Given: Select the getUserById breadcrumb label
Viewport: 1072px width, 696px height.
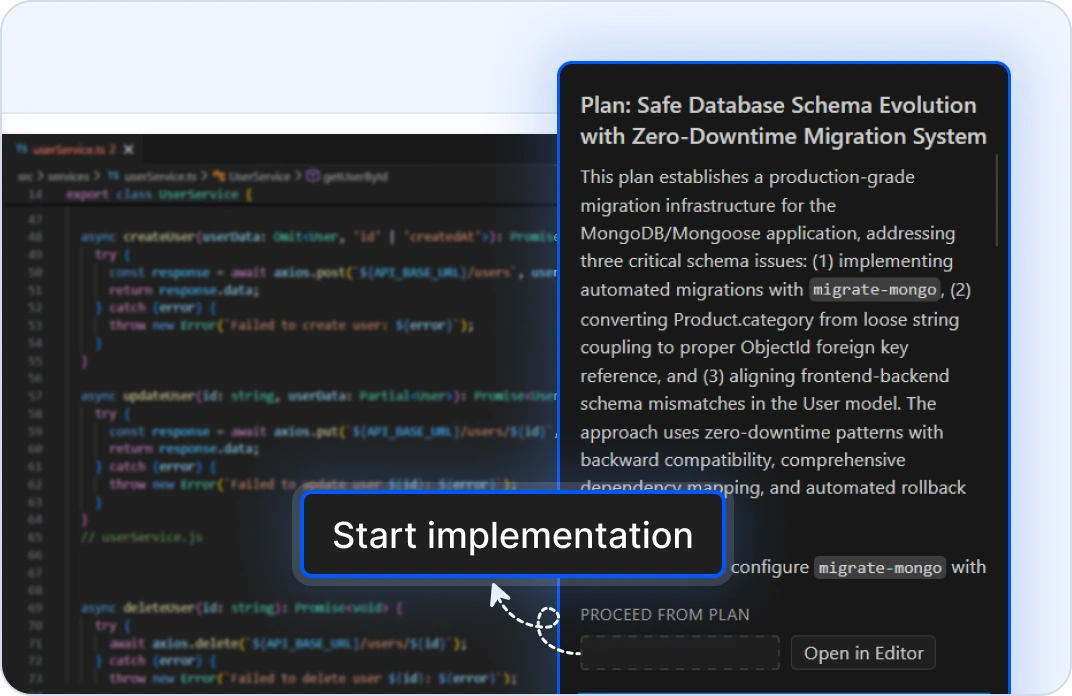Looking at the screenshot, I should pyautogui.click(x=355, y=176).
